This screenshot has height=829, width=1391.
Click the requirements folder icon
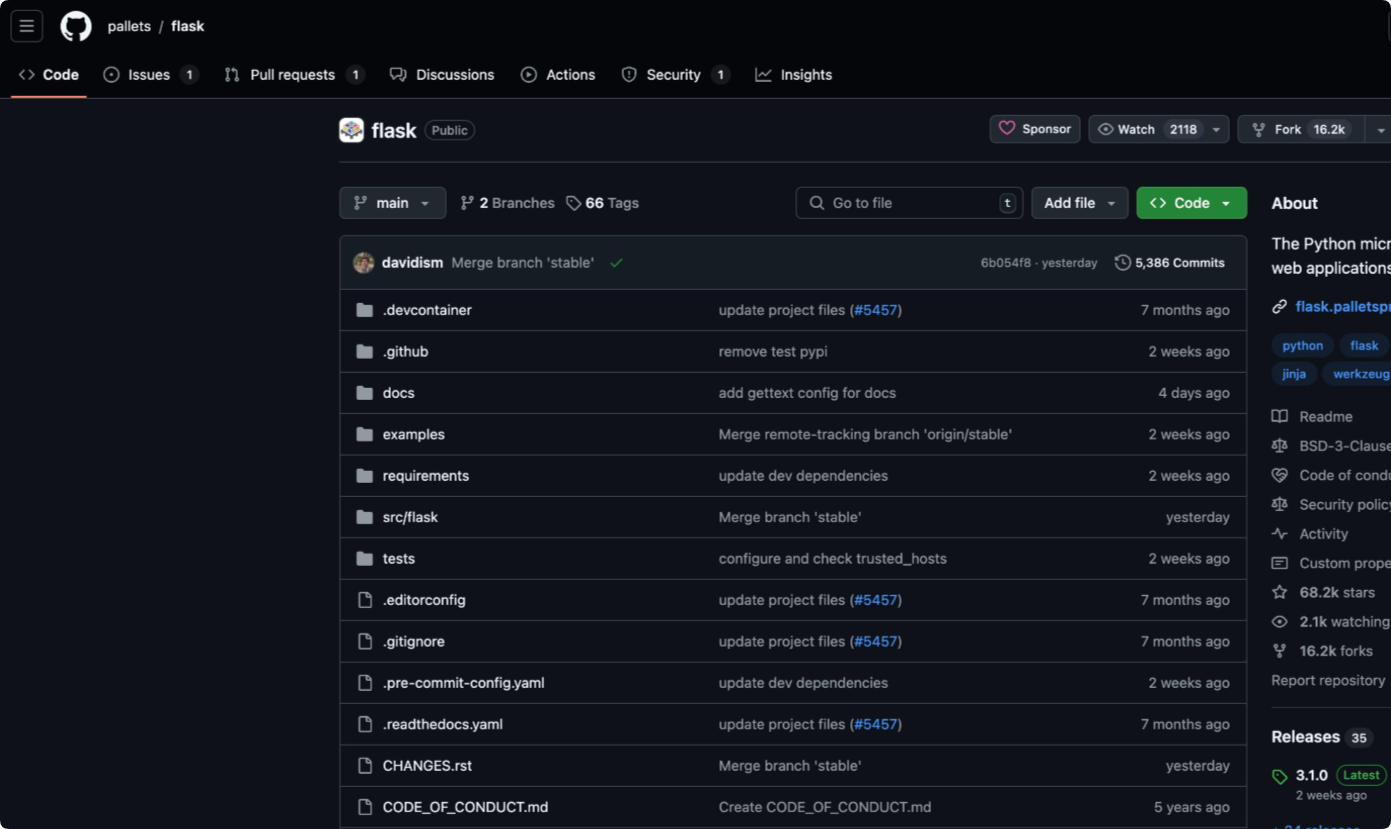click(x=365, y=476)
